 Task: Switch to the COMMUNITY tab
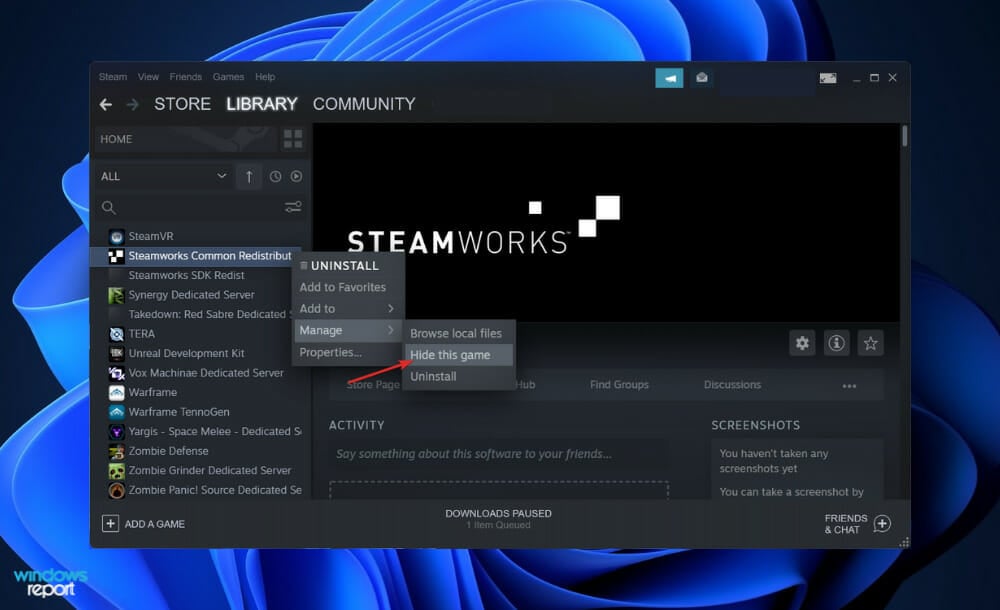pos(364,104)
